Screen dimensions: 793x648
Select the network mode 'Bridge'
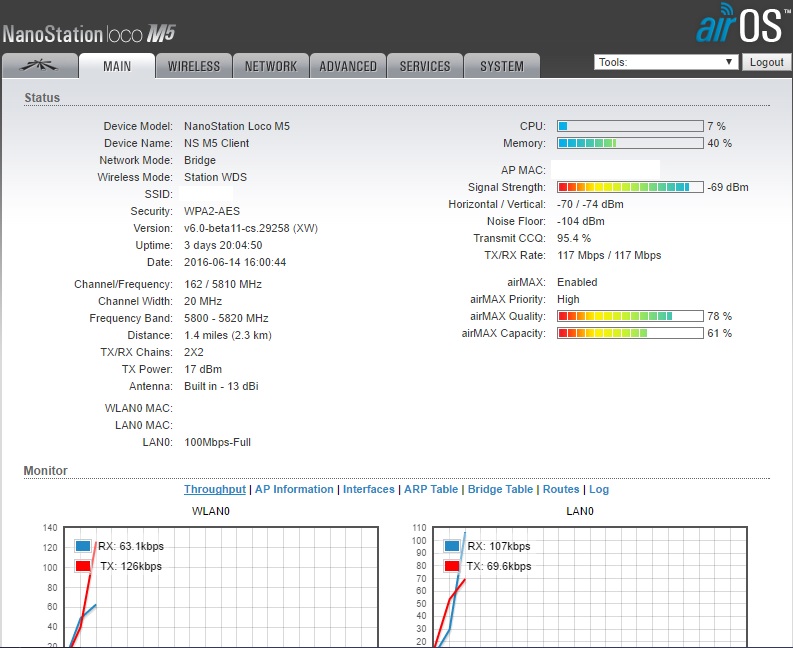[200, 160]
